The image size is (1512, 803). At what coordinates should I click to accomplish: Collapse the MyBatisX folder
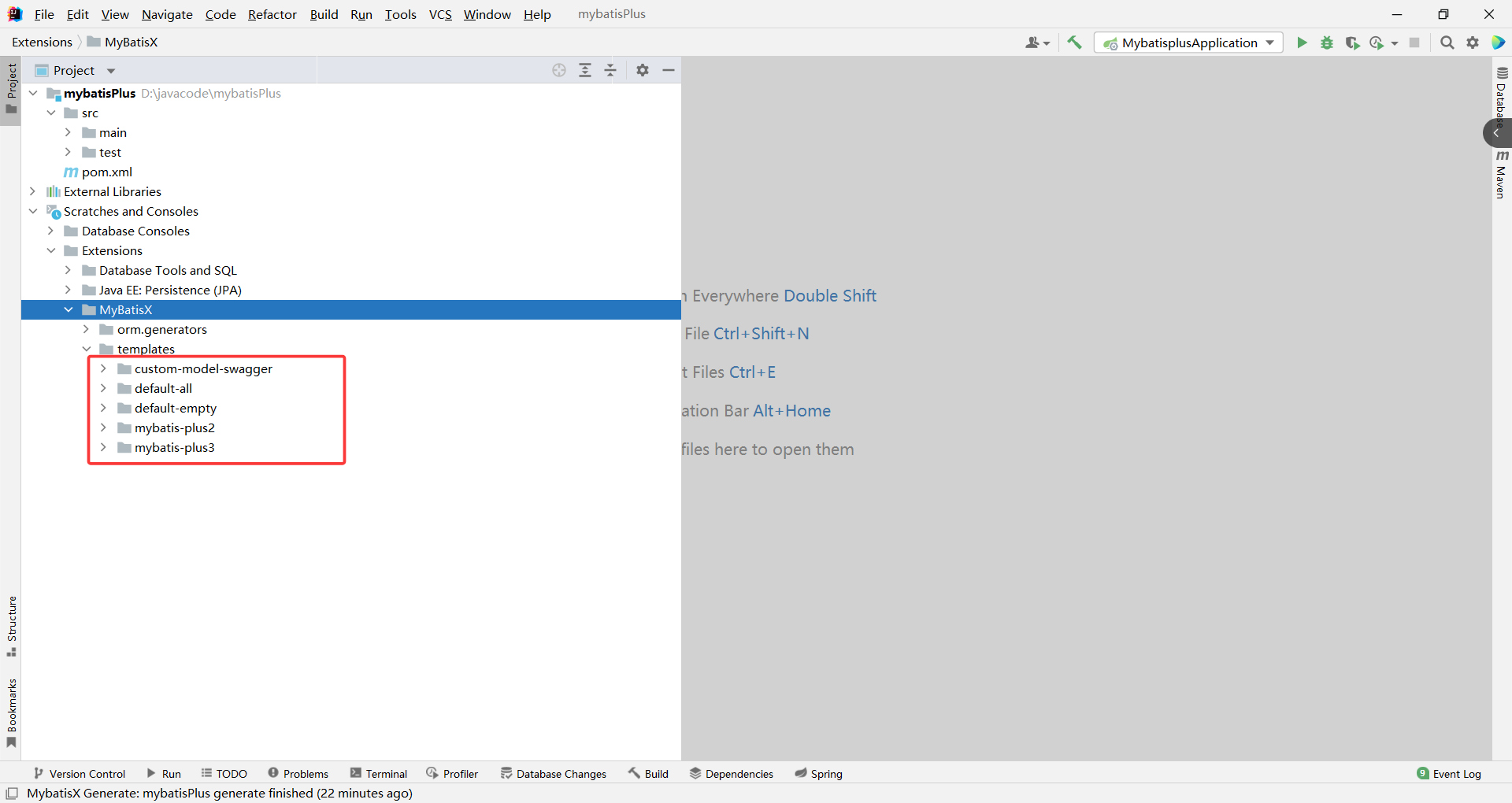pyautogui.click(x=69, y=309)
